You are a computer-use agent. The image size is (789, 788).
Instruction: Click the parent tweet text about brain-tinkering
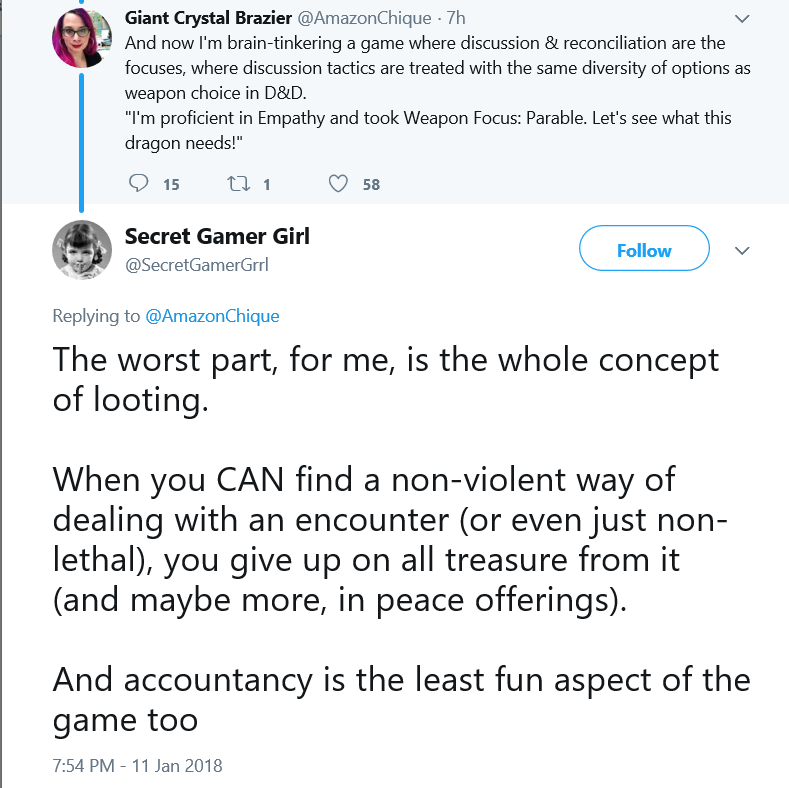click(x=438, y=93)
